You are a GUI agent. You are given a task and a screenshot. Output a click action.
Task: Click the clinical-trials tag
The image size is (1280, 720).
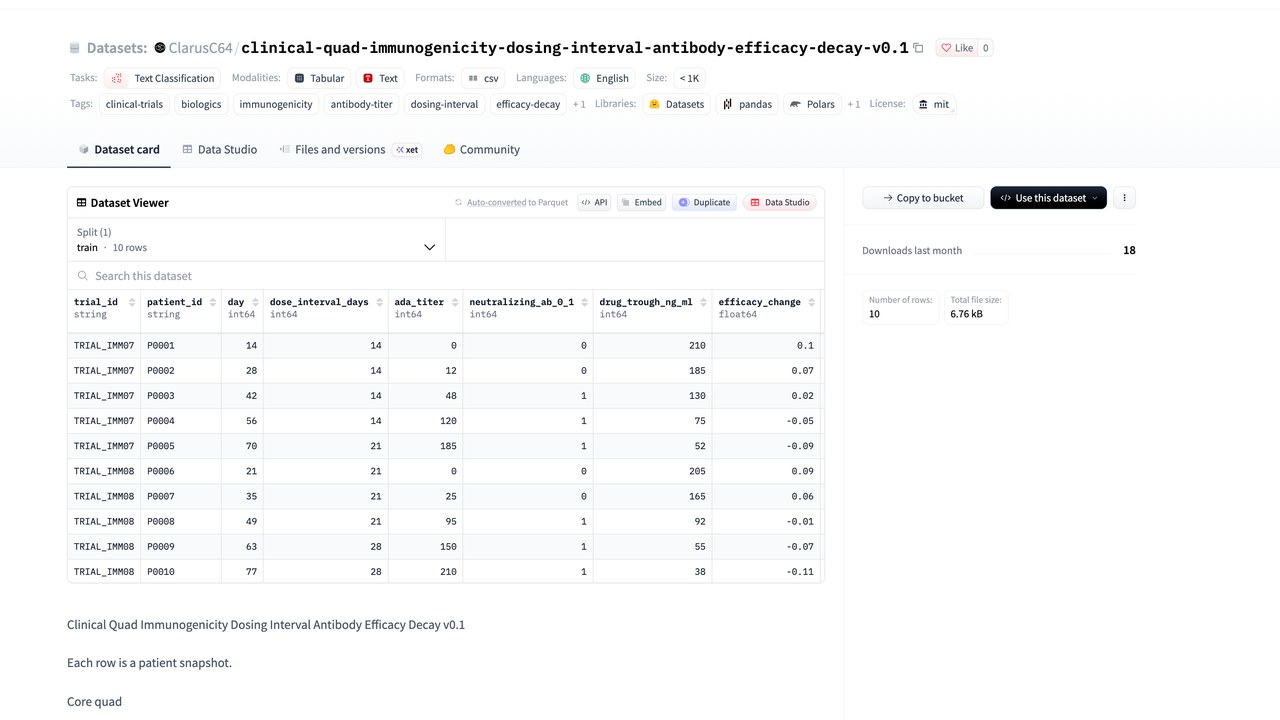point(134,104)
